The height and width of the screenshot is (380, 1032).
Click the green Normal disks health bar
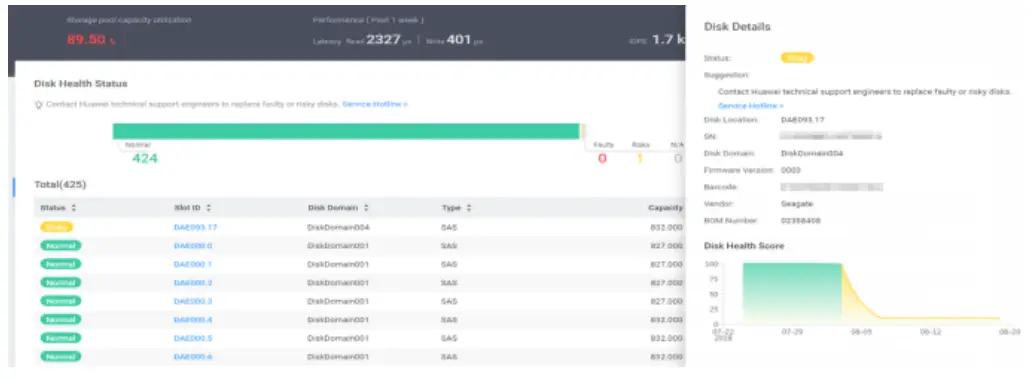pos(346,131)
